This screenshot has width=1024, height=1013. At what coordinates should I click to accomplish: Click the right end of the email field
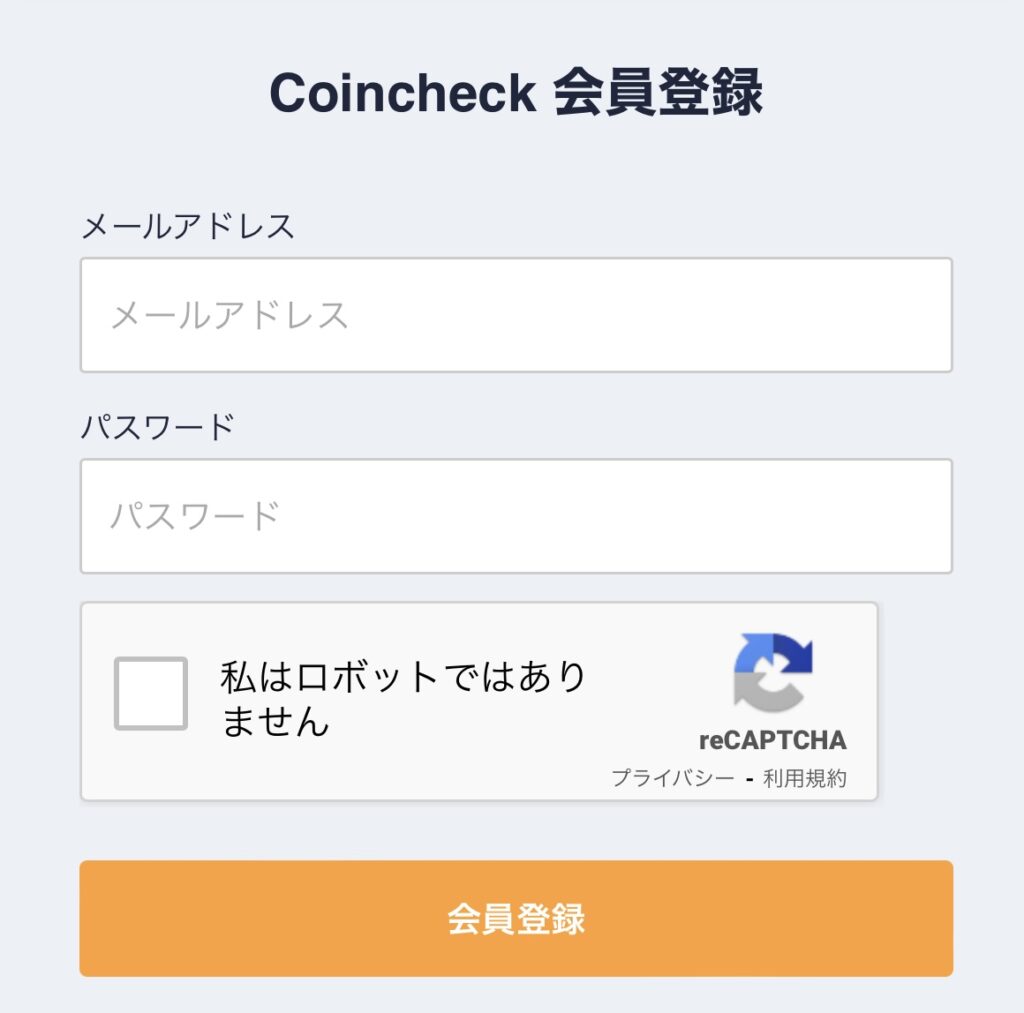[920, 315]
